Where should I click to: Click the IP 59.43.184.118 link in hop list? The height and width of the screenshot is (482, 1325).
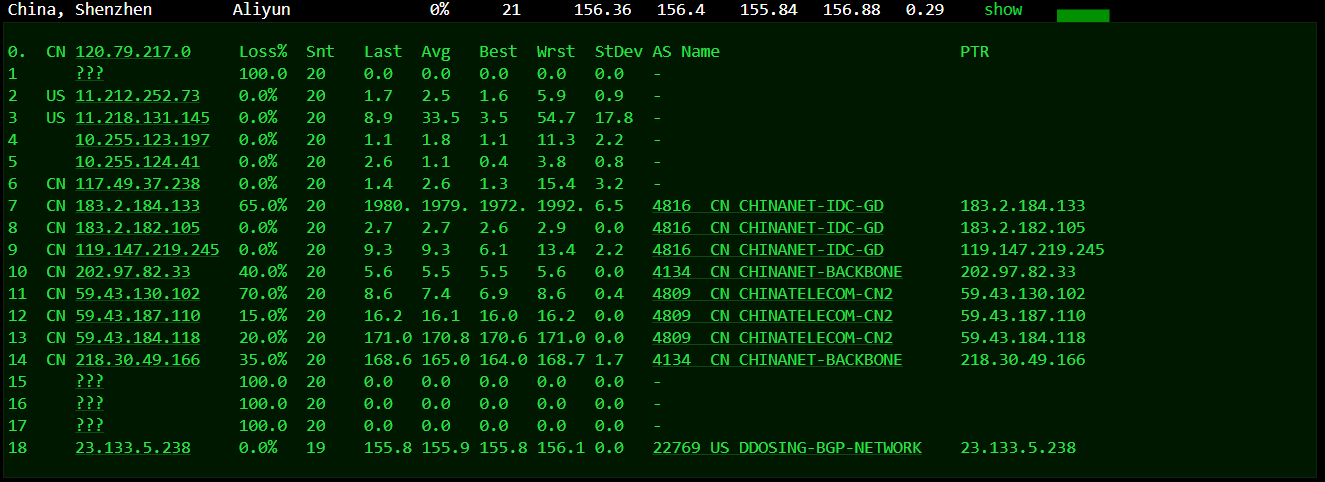[137, 338]
